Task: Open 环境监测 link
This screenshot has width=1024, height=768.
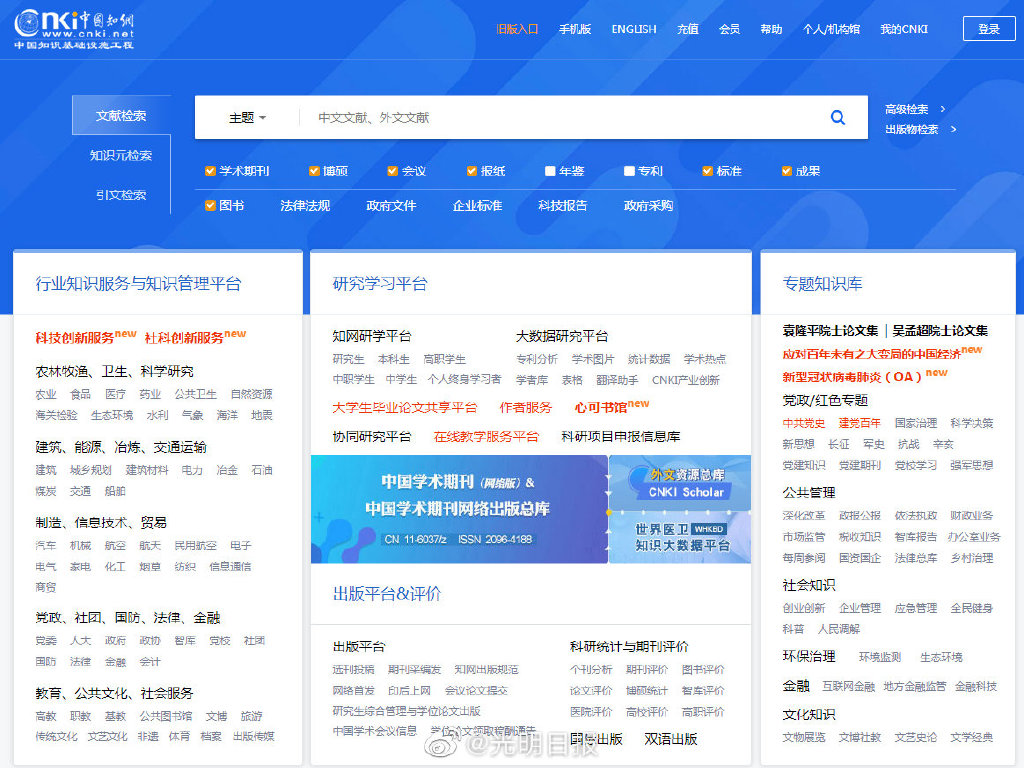Action: click(x=880, y=657)
